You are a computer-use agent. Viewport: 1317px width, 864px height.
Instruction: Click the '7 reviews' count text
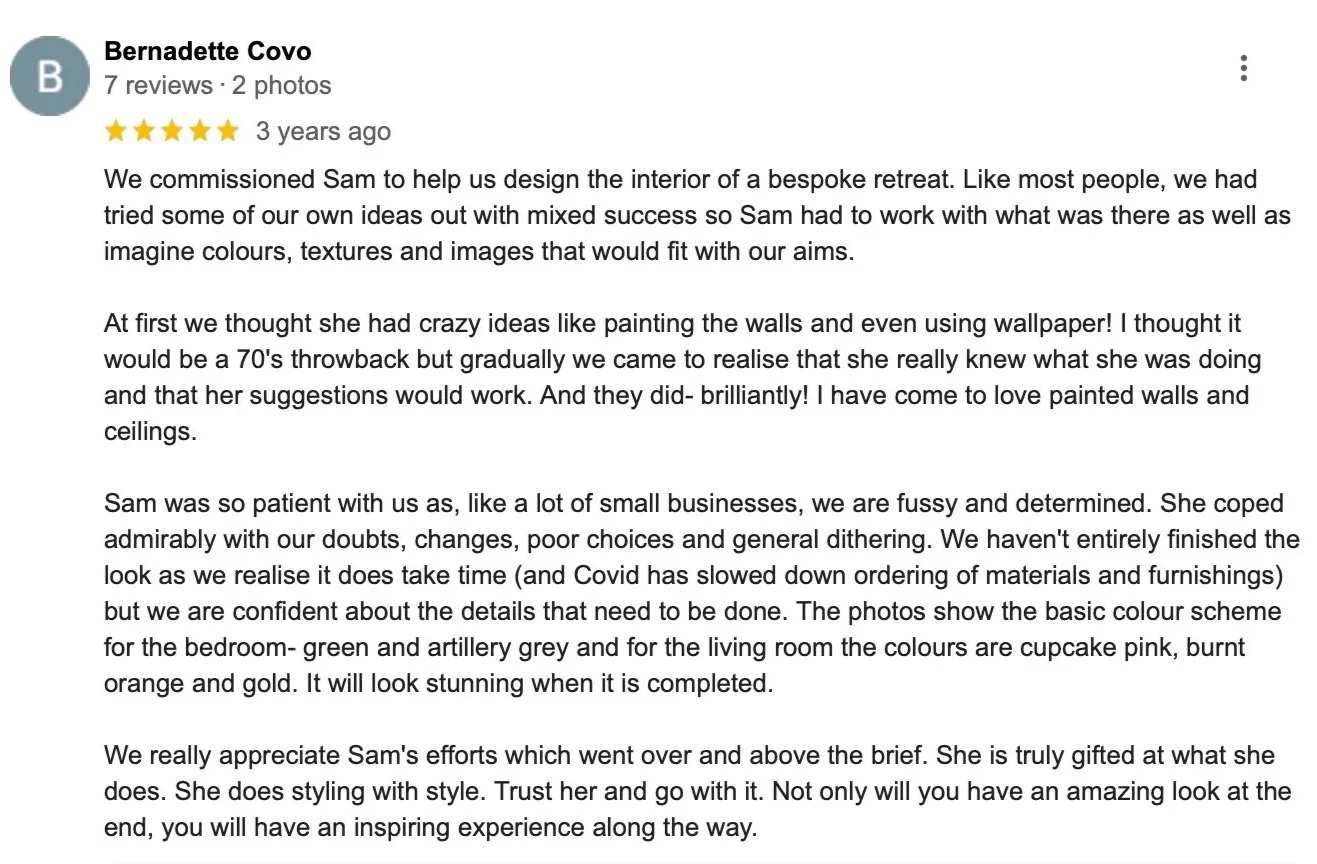pos(158,86)
